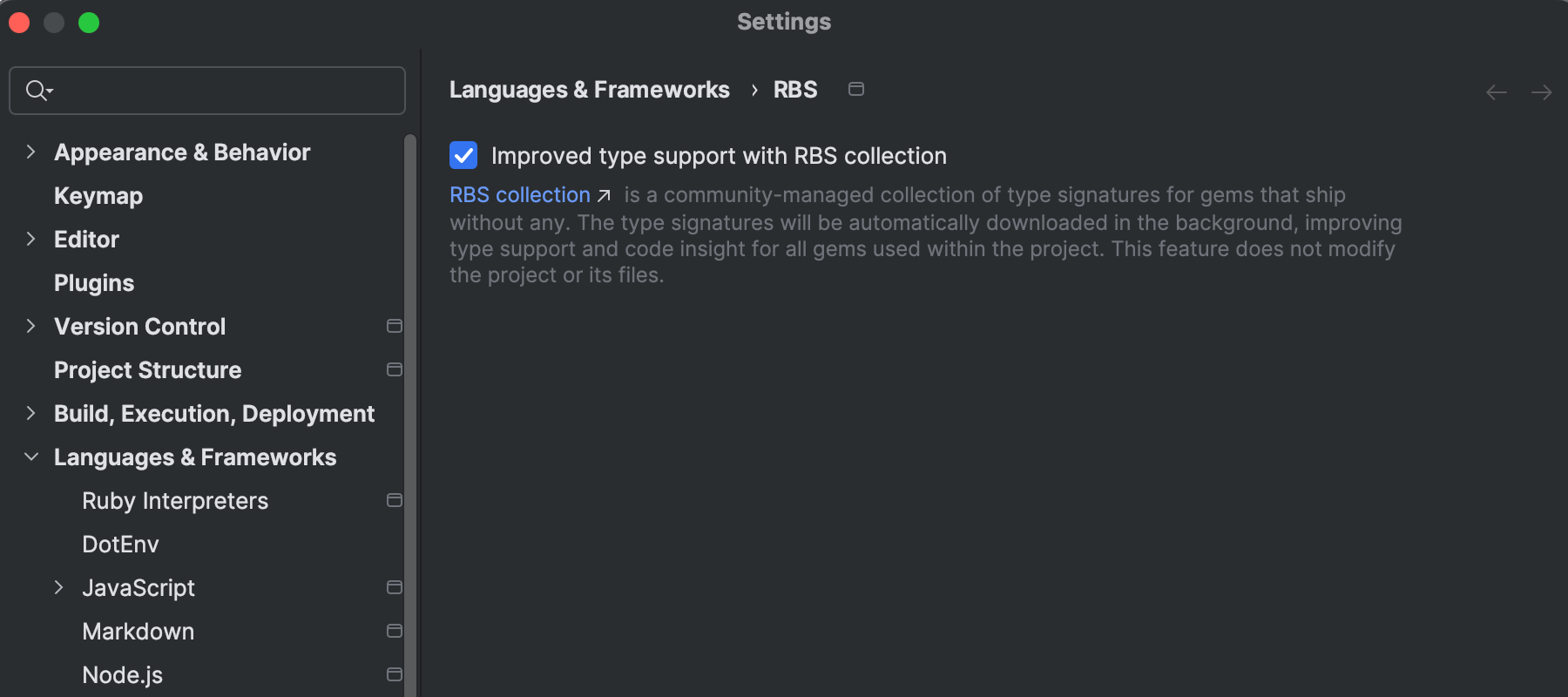
Task: Expand the Editor settings section
Action: (31, 240)
